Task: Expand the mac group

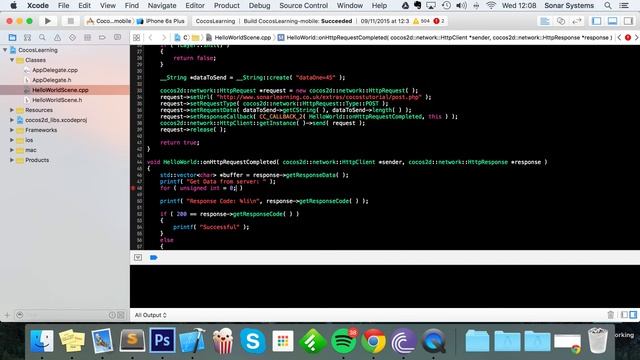Action: 12,150
